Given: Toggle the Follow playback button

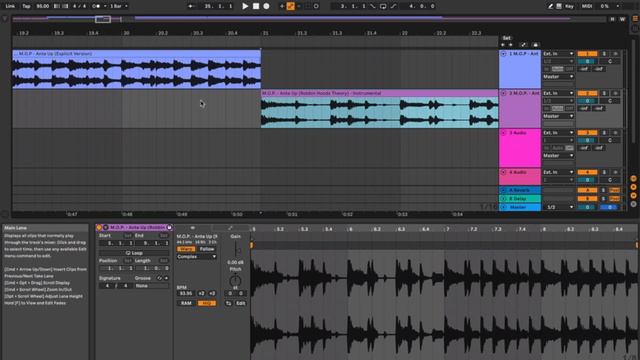Looking at the screenshot, I should [190, 6].
